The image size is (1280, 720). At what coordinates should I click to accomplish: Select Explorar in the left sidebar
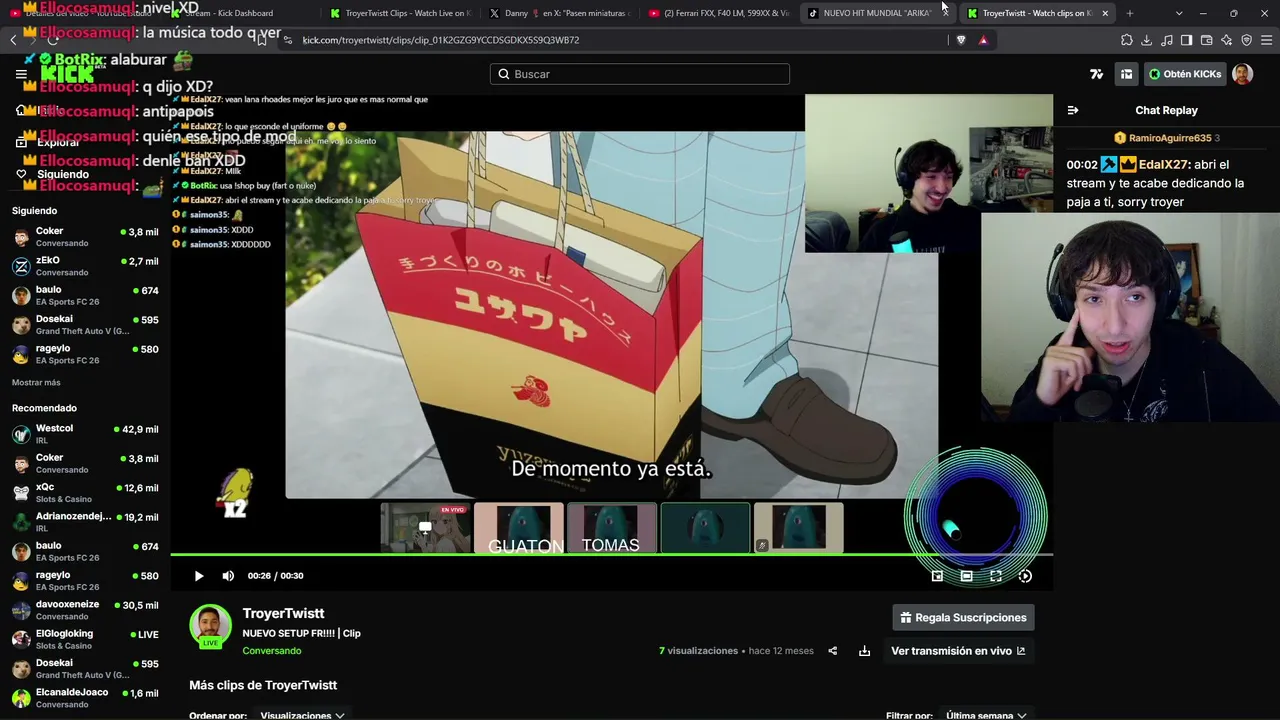click(56, 143)
